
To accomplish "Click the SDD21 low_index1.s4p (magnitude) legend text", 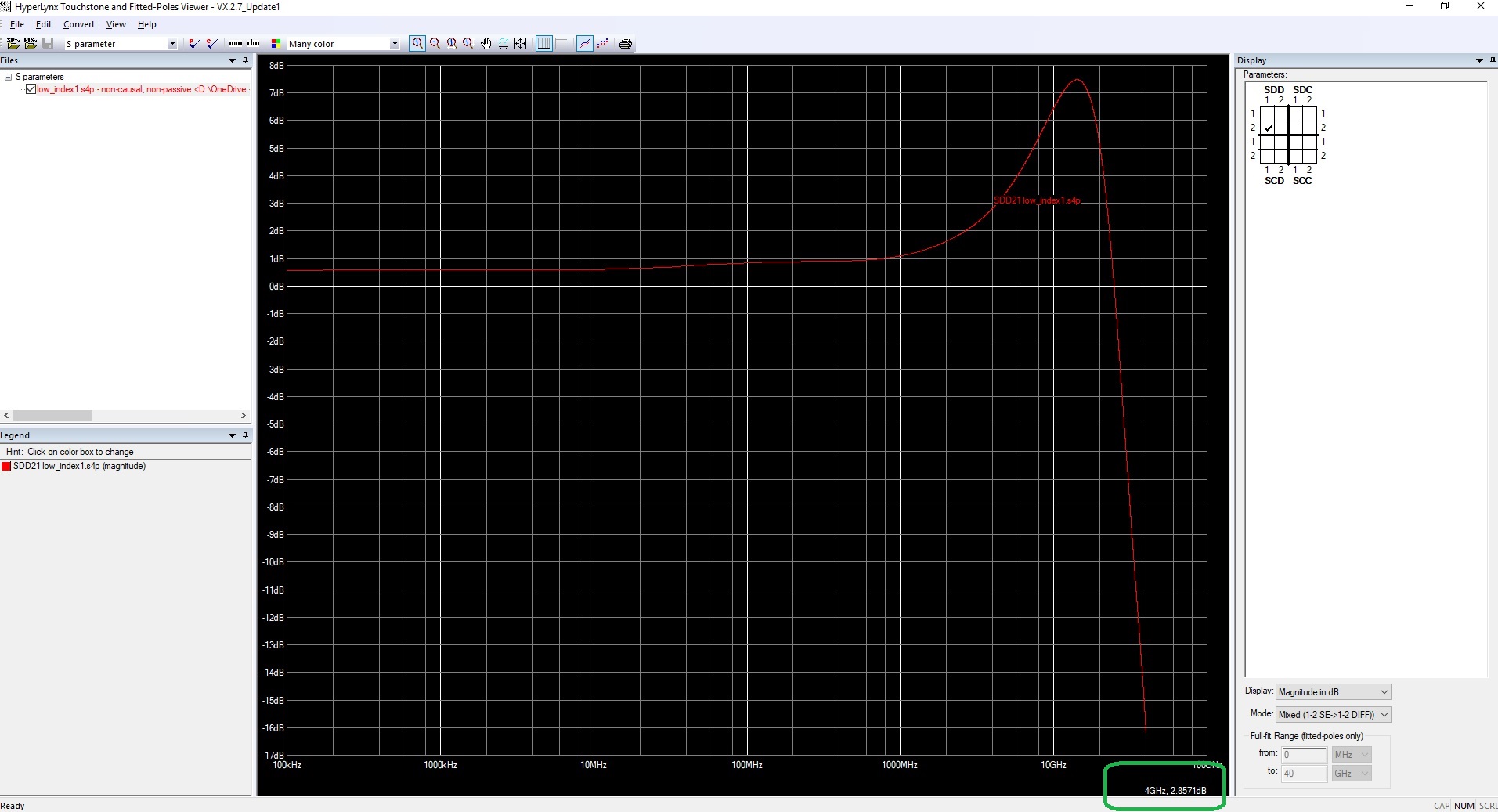I will coord(79,466).
